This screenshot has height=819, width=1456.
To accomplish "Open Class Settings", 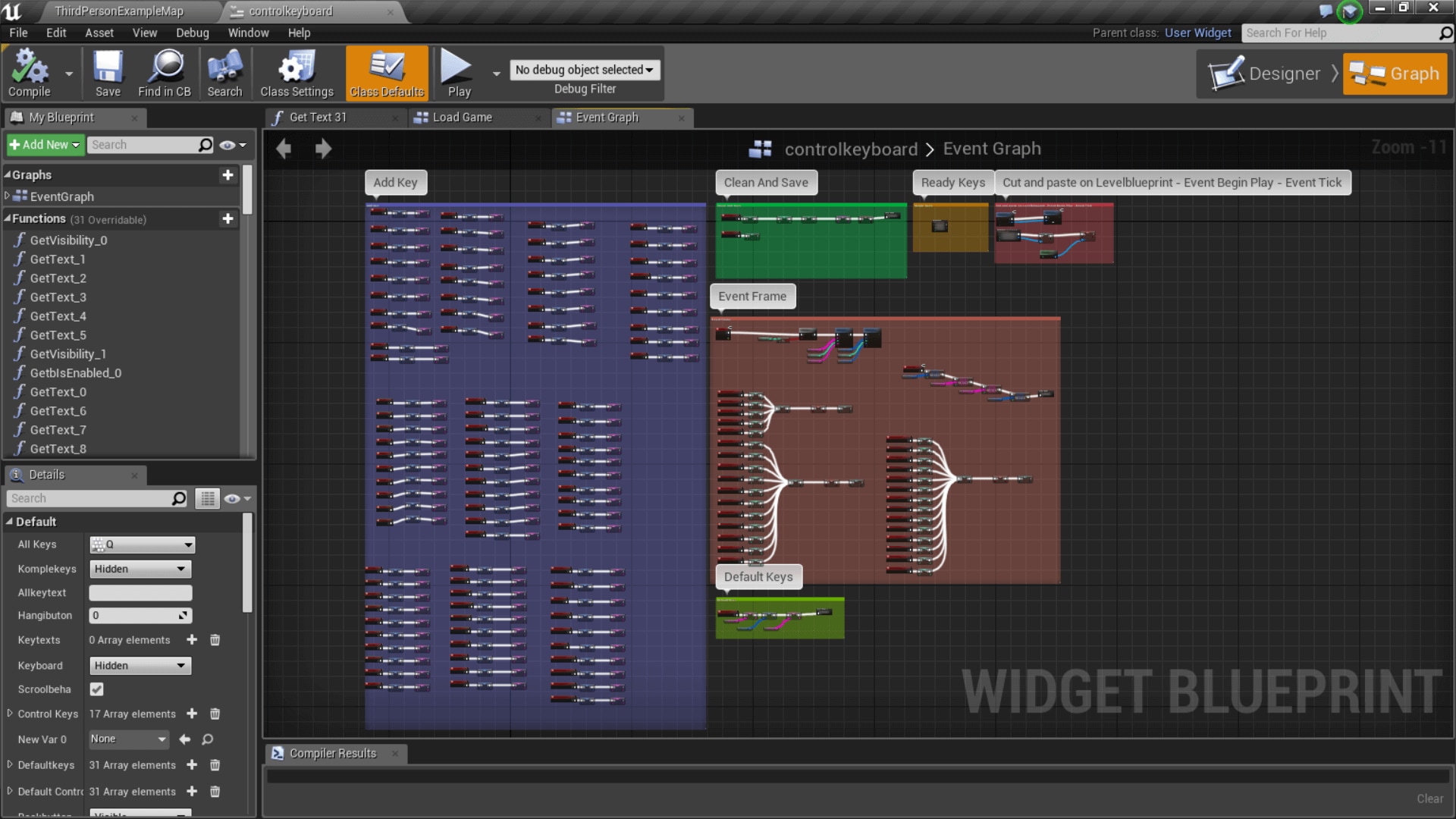I will click(296, 72).
